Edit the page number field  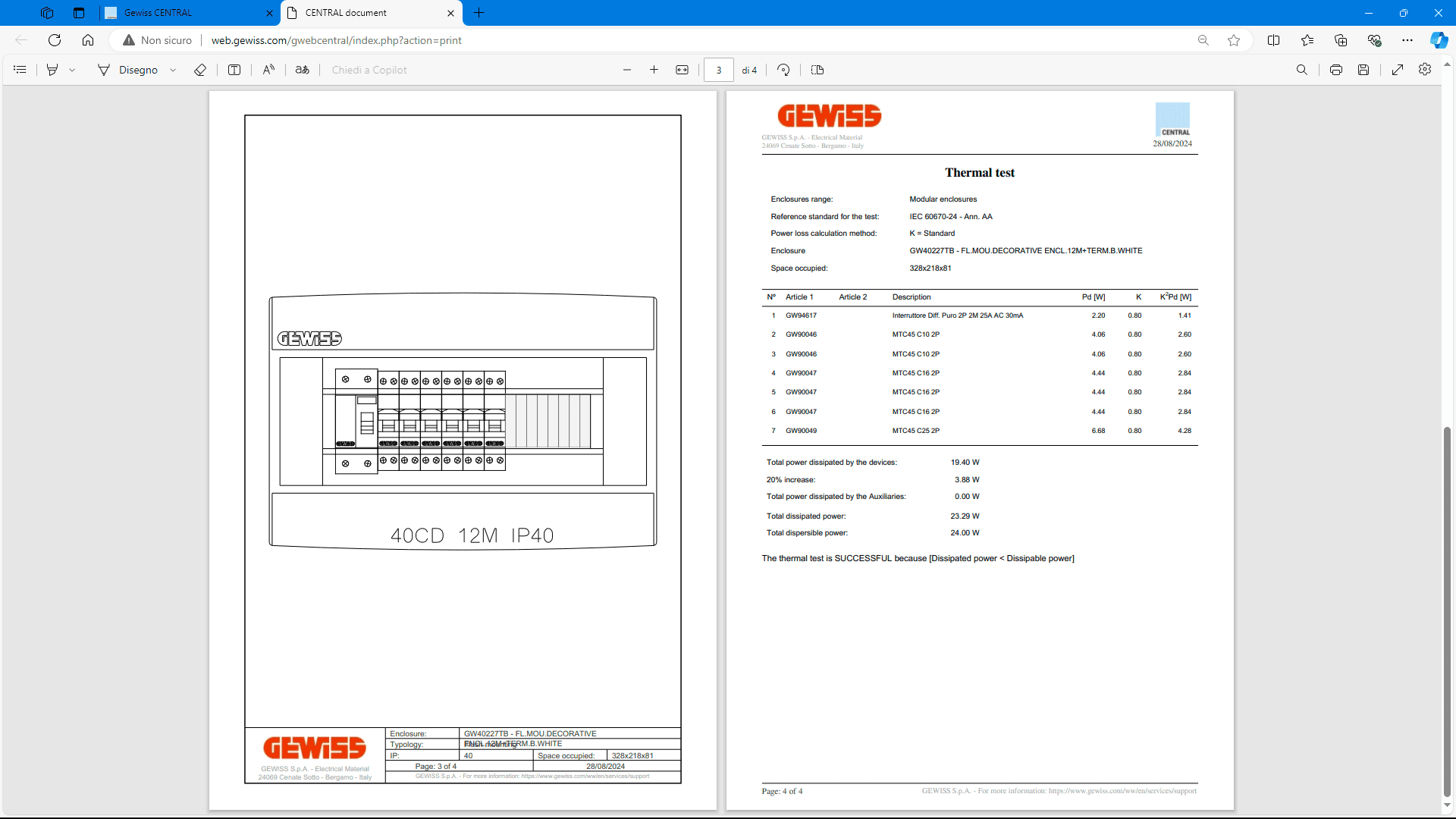click(x=718, y=70)
